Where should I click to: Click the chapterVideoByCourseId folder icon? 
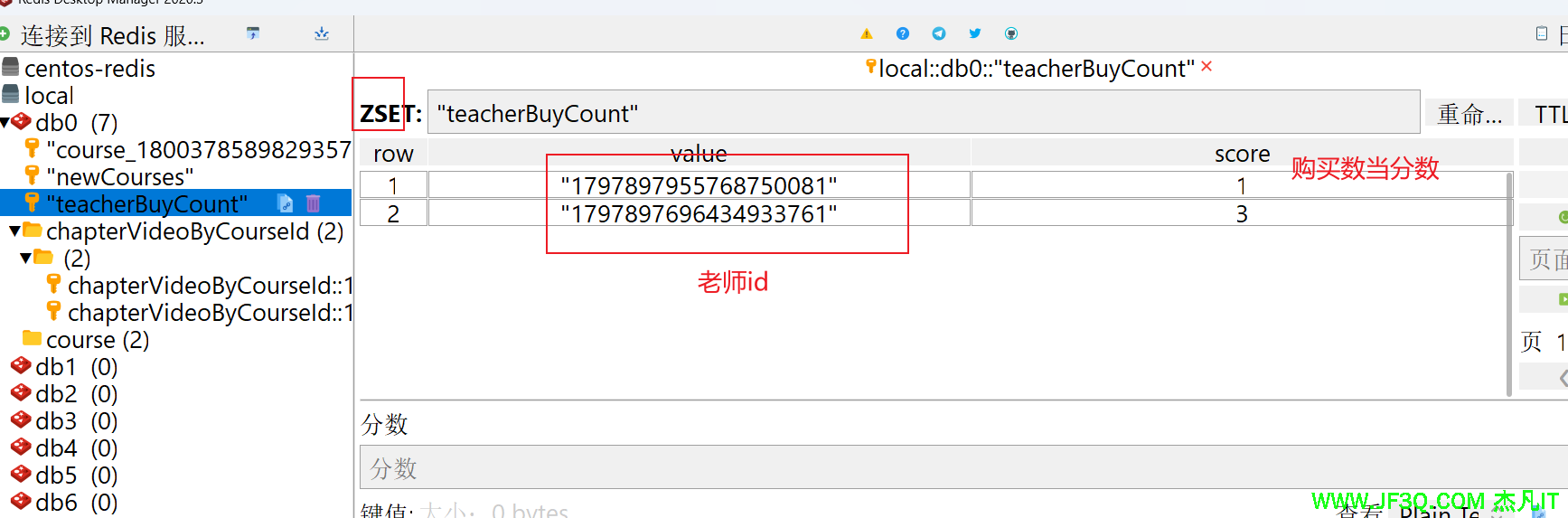click(33, 230)
